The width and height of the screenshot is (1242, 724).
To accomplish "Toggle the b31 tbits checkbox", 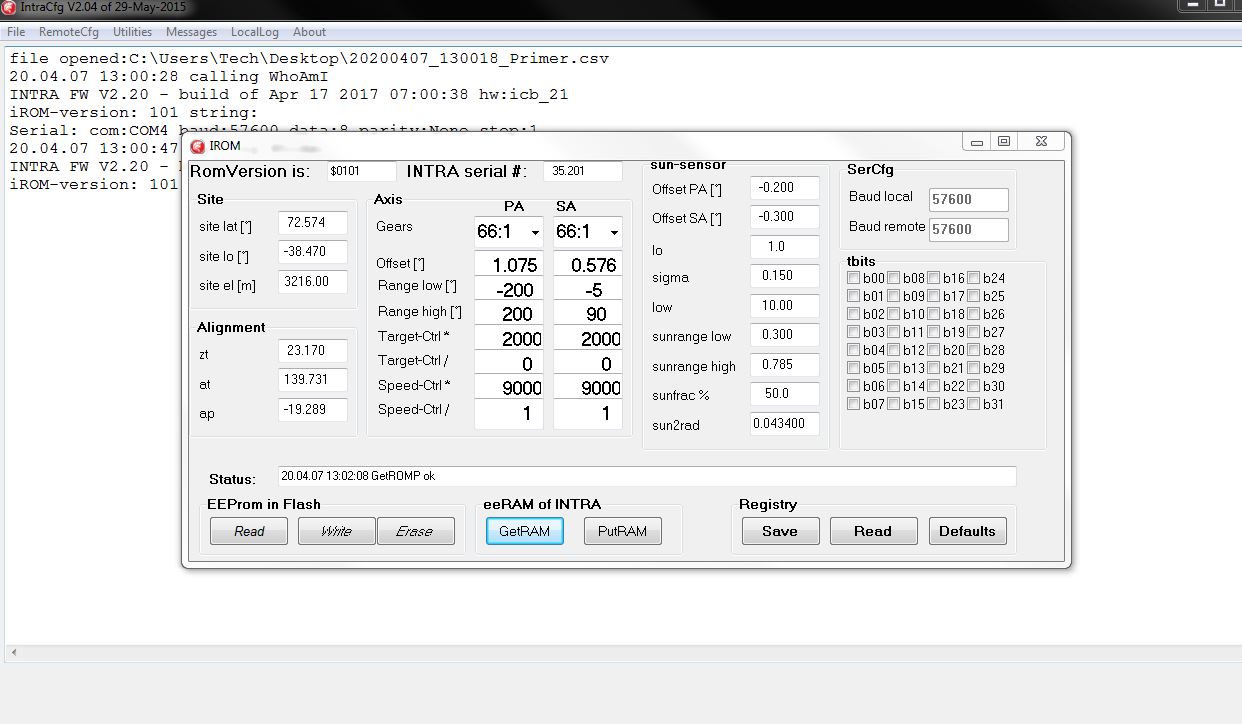I will pos(974,405).
